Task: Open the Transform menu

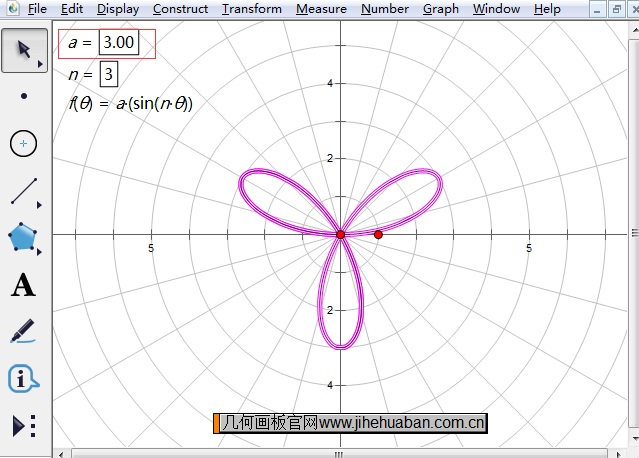Action: click(252, 9)
